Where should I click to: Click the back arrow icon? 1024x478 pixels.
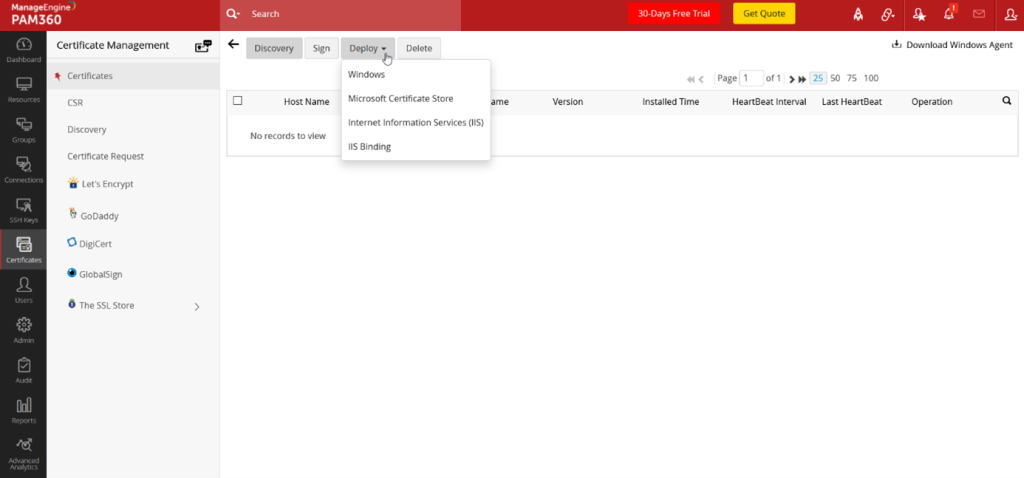tap(233, 45)
